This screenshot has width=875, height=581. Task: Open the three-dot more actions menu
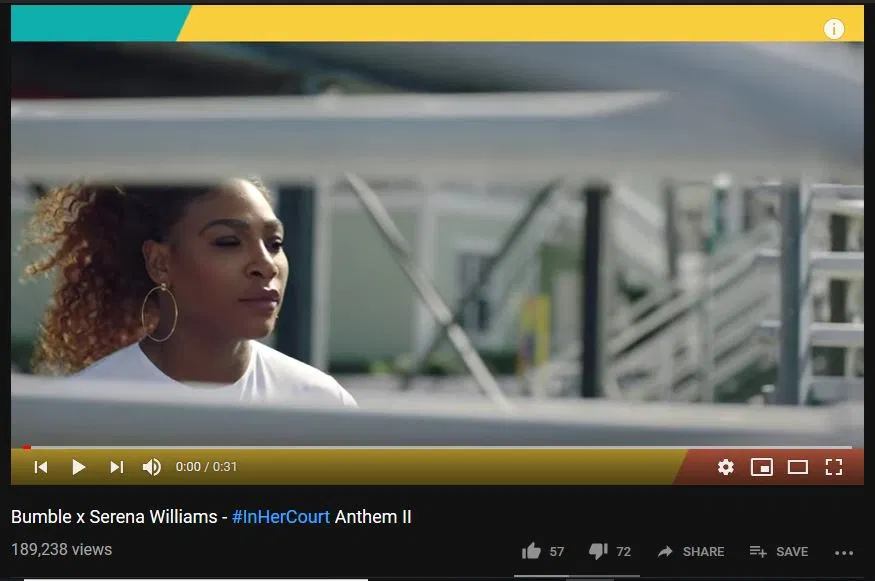(x=844, y=553)
